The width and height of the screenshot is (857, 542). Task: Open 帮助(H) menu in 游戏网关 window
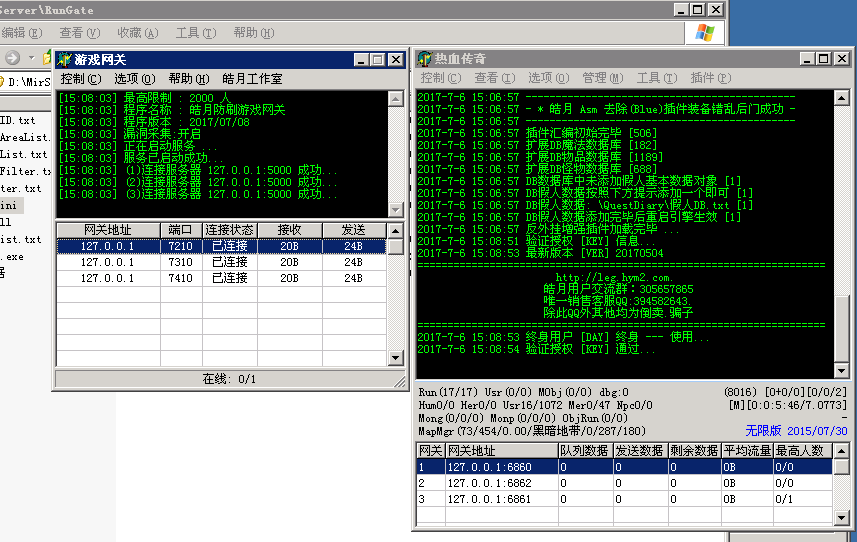[x=189, y=79]
